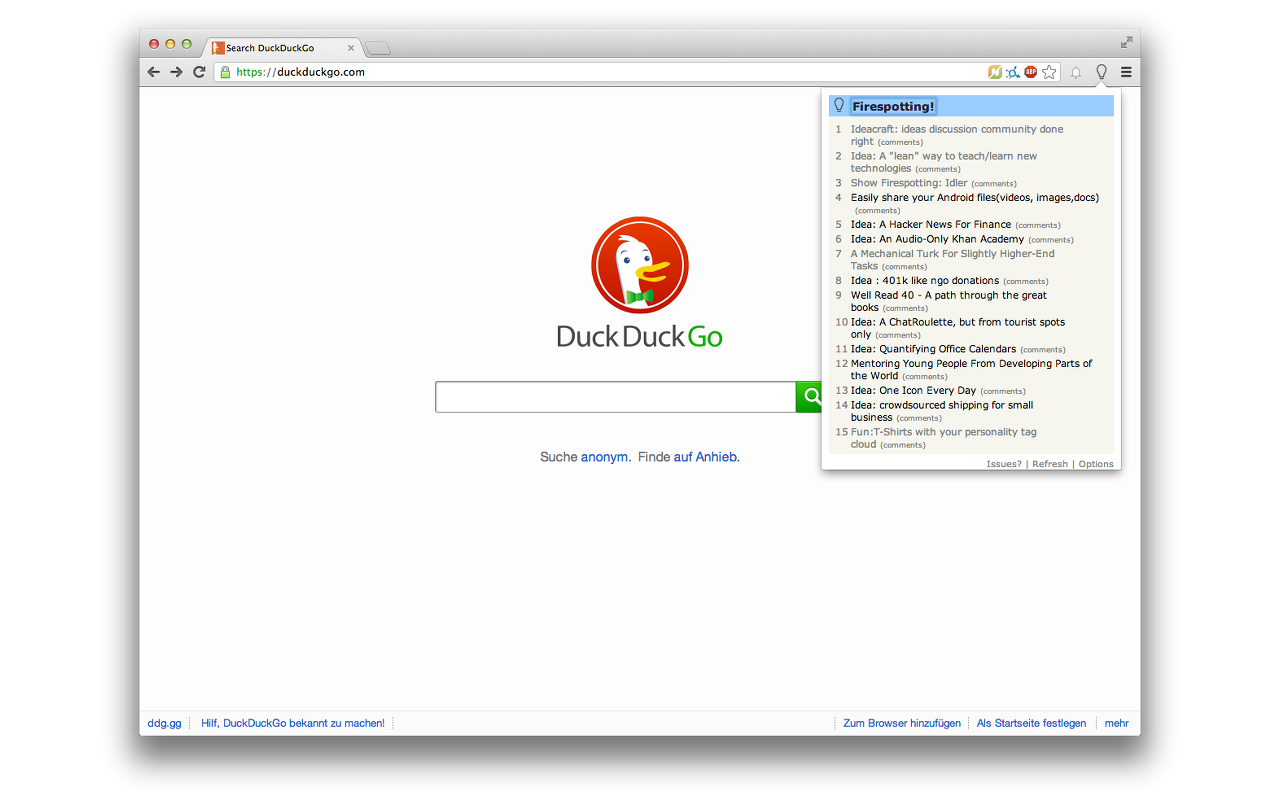Open a new tab via blank tab button

tap(378, 48)
